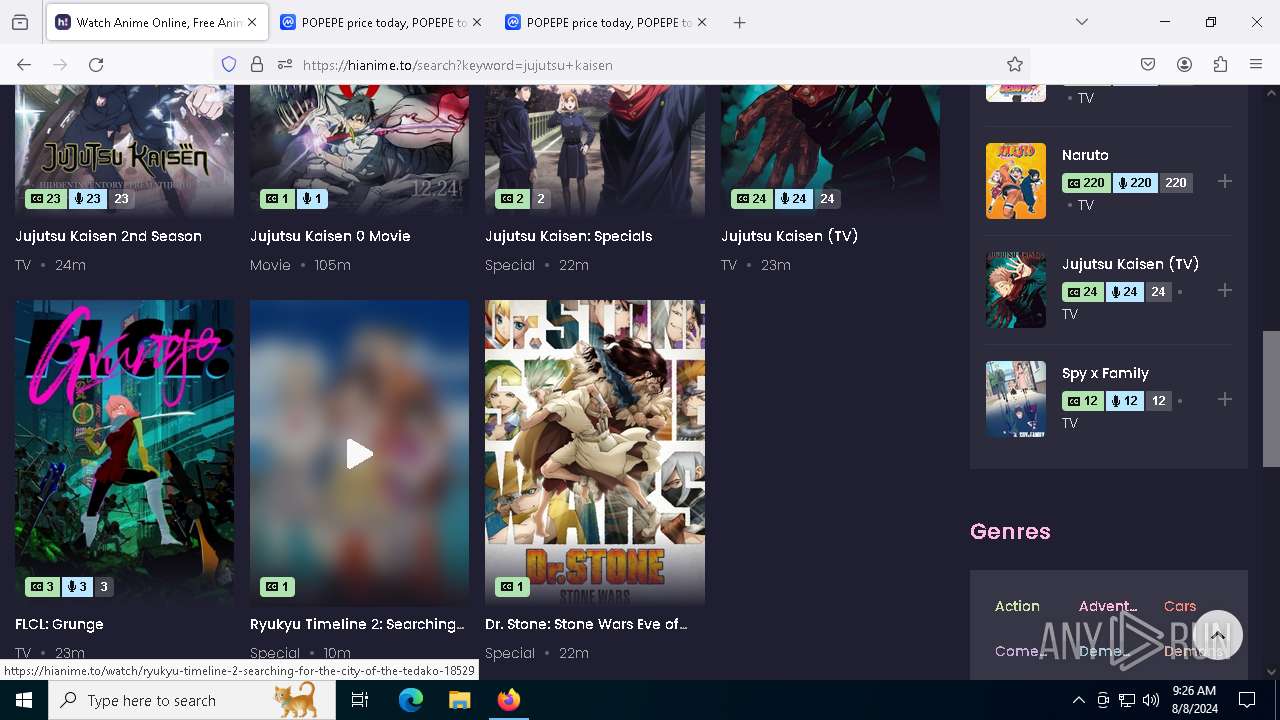This screenshot has width=1280, height=720.
Task: Click the Firefox taskbar icon
Action: pos(509,700)
